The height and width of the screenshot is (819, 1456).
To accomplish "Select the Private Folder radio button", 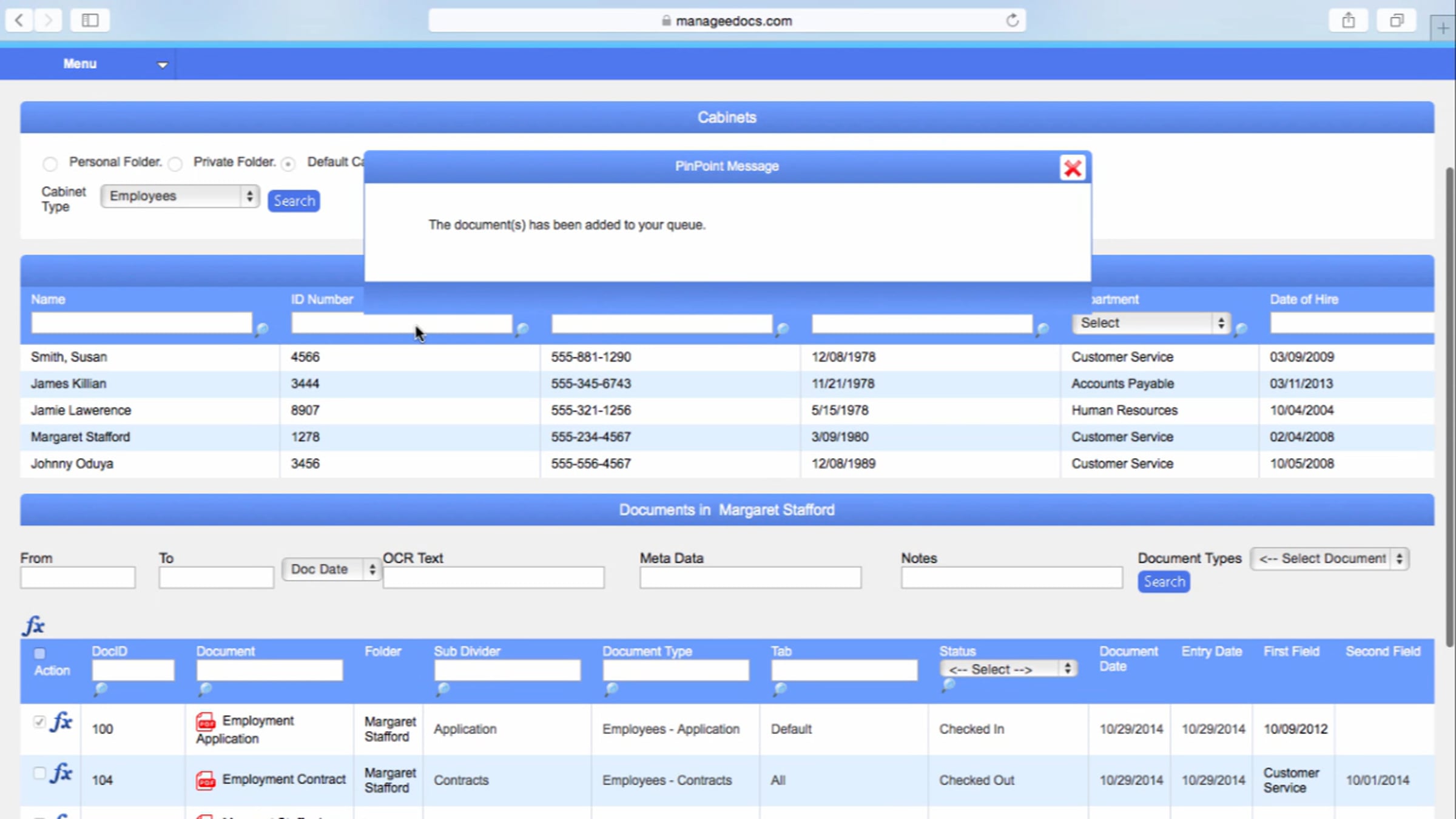I will (x=175, y=164).
